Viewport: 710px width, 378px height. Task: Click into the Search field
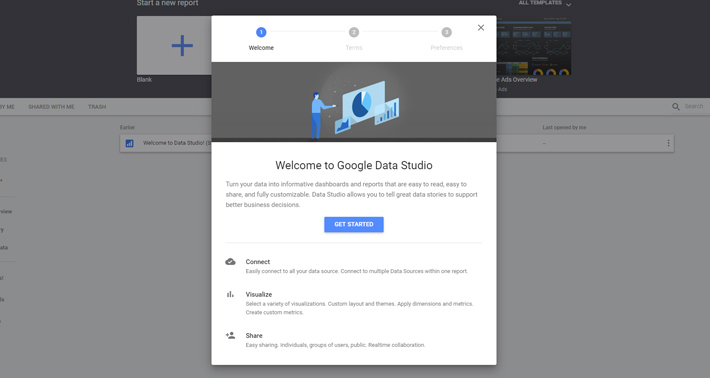click(x=694, y=106)
